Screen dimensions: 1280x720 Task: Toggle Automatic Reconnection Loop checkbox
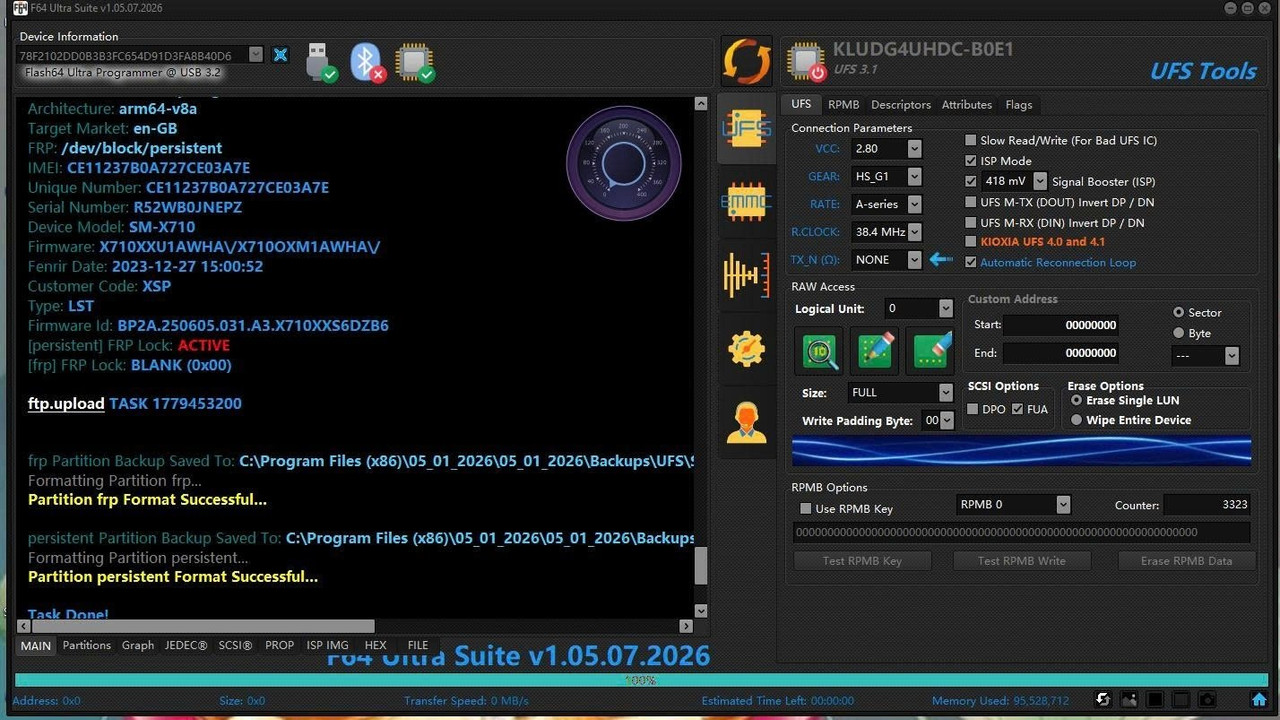point(971,262)
